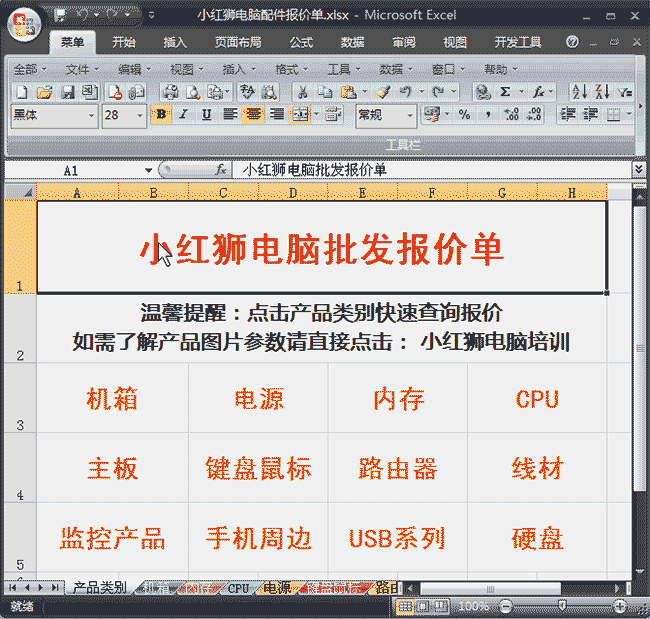Toggle Center alignment
The height and width of the screenshot is (619, 650).
coord(253,114)
